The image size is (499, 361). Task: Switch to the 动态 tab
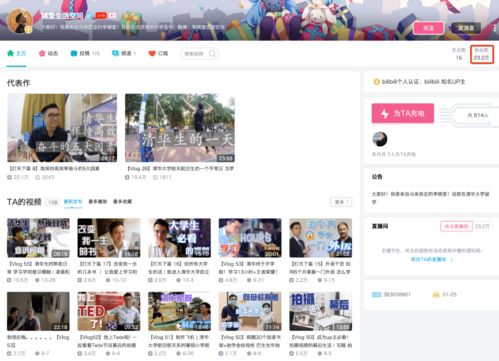tap(48, 53)
